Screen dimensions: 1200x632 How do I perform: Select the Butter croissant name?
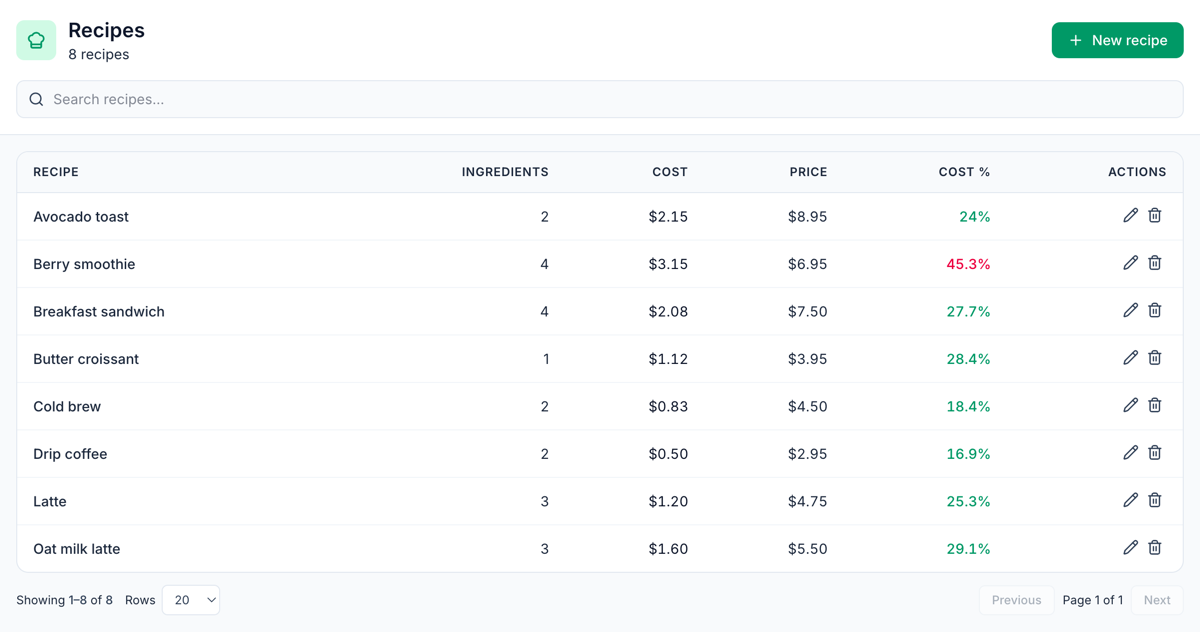86,359
